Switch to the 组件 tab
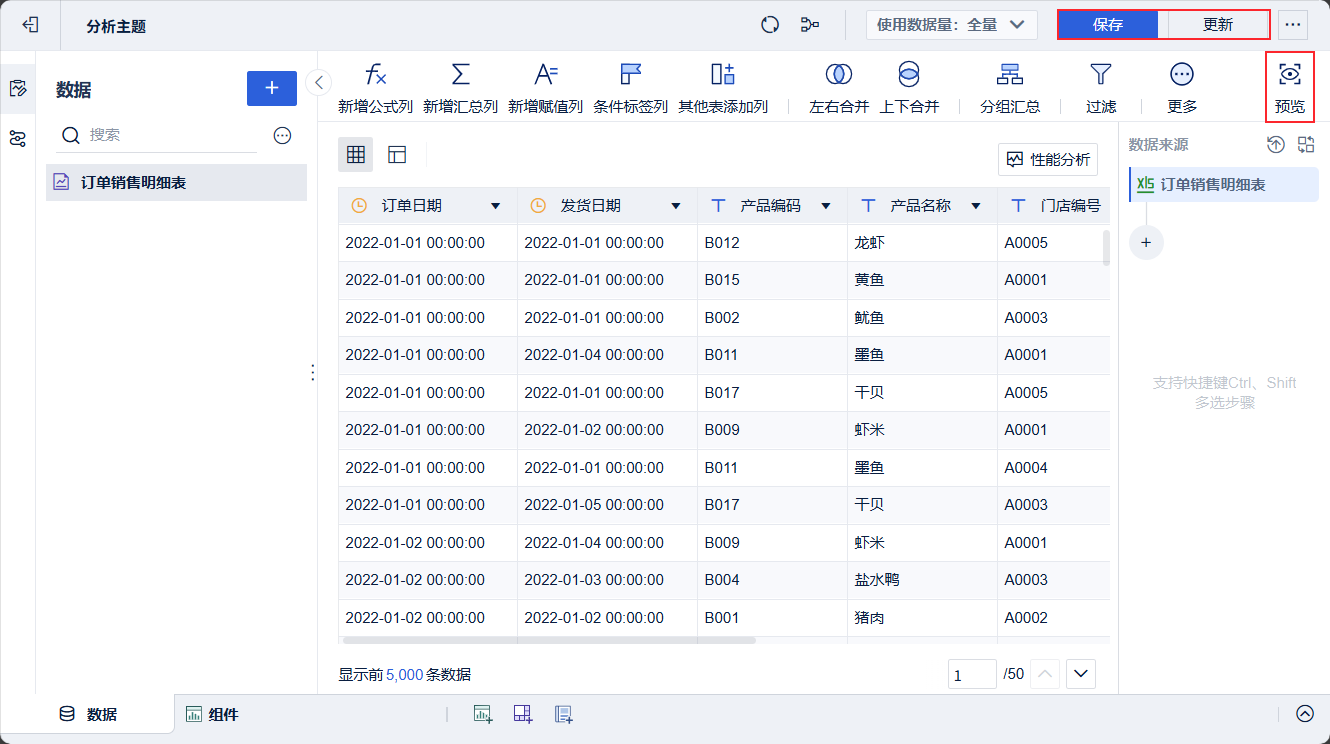1330x744 pixels. click(212, 714)
